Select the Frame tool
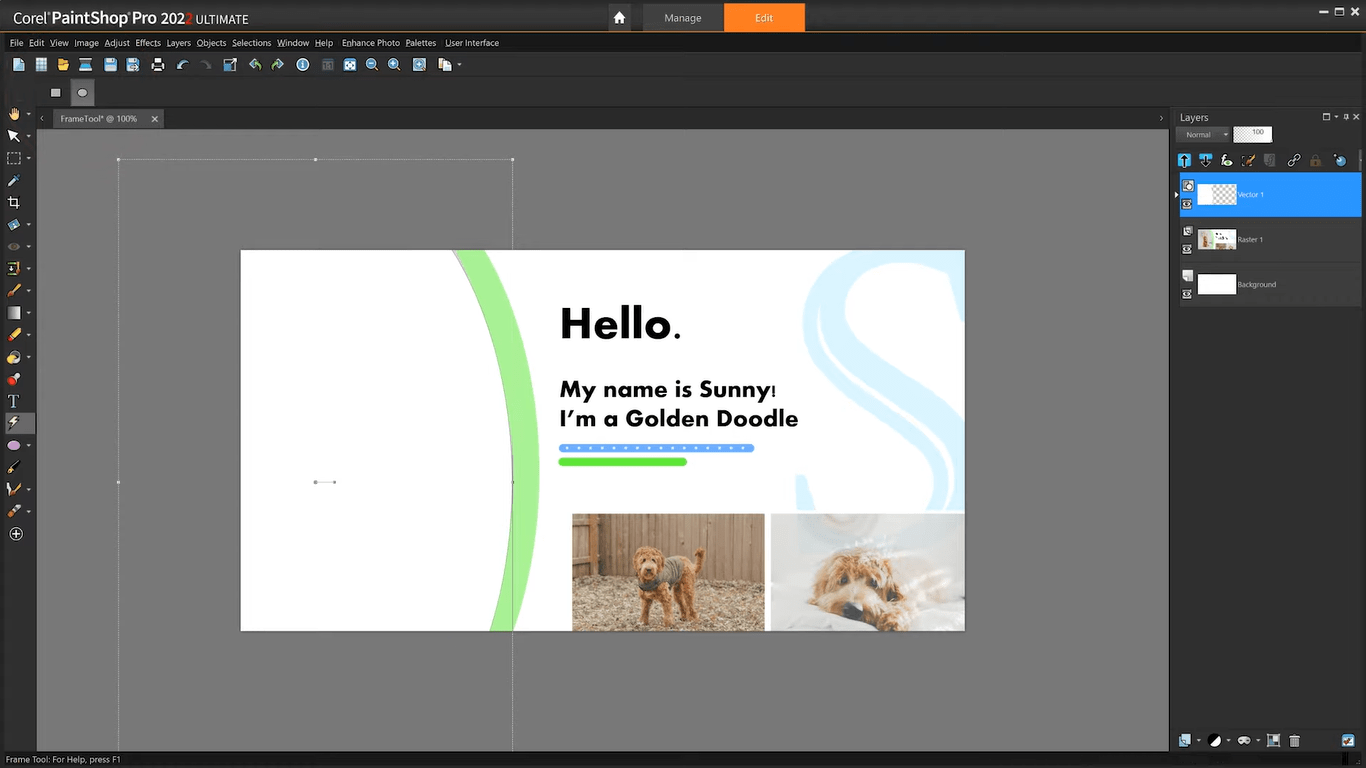1366x768 pixels. pyautogui.click(x=14, y=423)
